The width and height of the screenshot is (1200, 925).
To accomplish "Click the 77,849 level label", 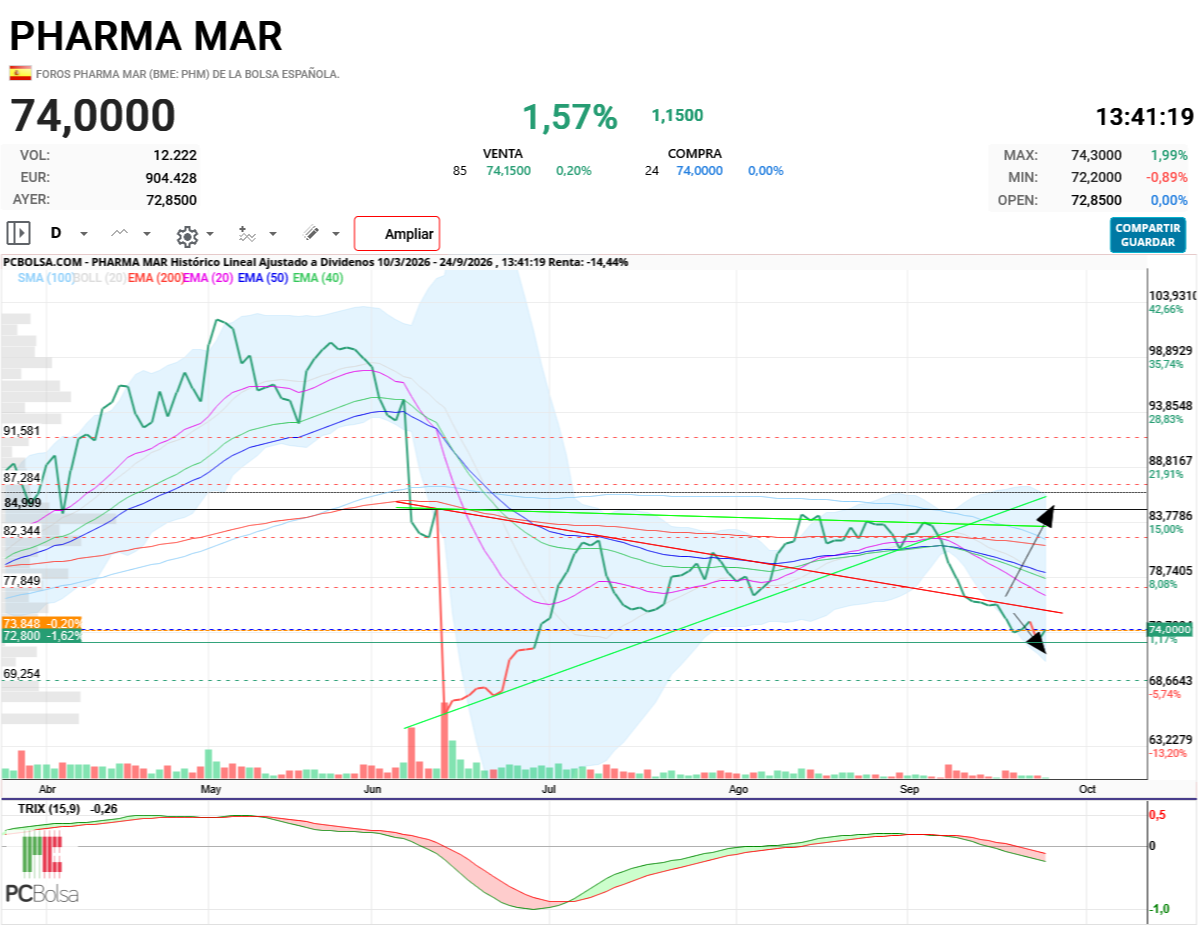I will tap(22, 580).
